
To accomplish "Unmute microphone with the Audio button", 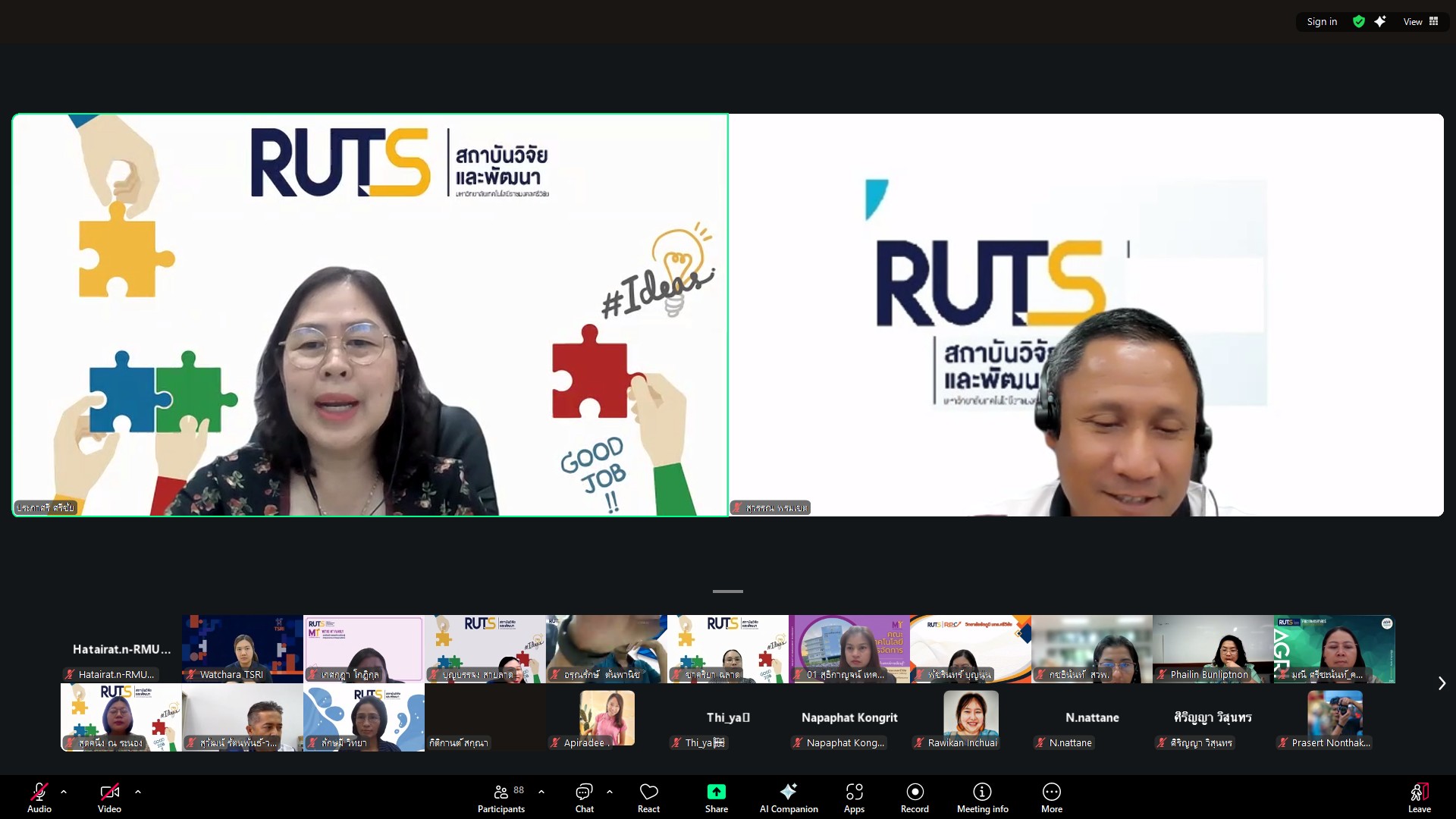I will [39, 797].
